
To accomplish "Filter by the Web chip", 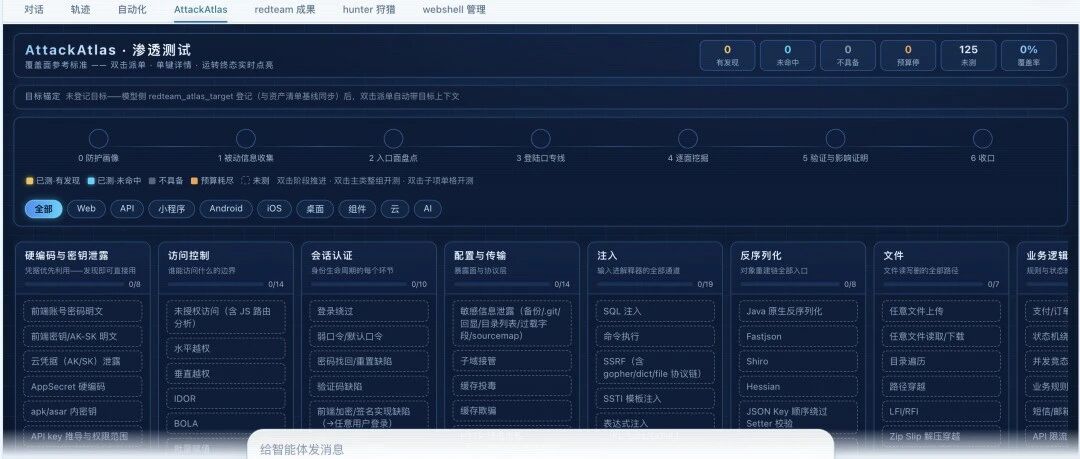I will [86, 209].
